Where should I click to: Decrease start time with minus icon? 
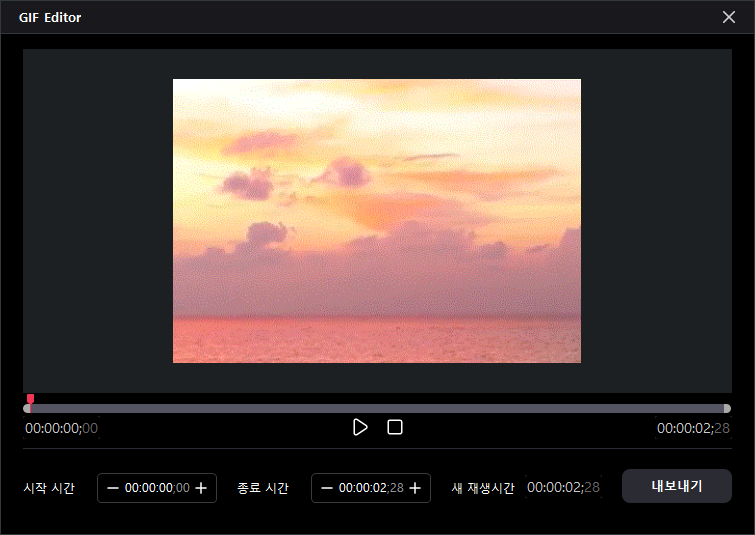click(x=112, y=488)
